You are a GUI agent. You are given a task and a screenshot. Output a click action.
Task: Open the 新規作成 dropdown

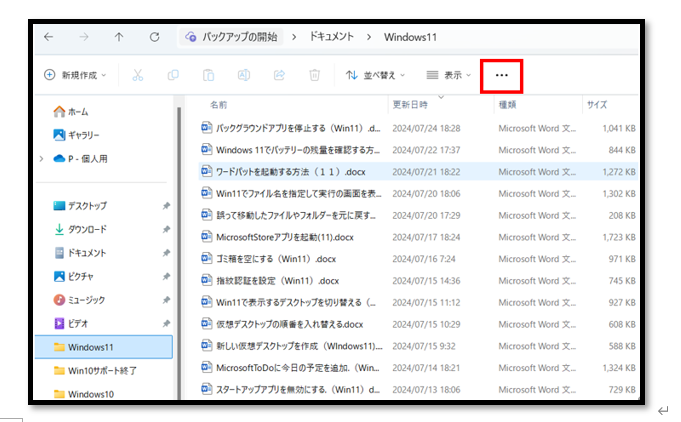pos(75,75)
